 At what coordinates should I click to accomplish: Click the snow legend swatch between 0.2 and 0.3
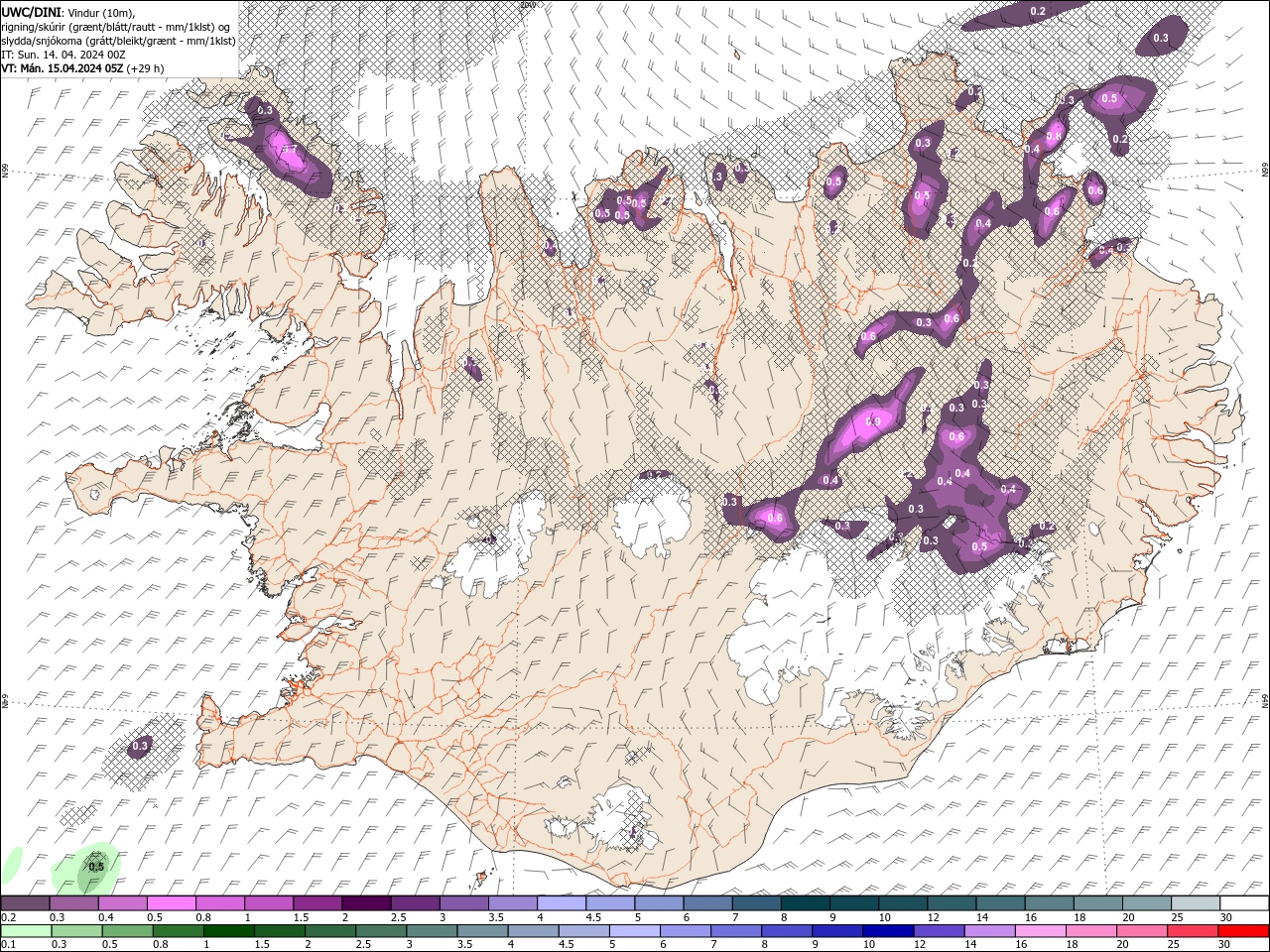26,903
